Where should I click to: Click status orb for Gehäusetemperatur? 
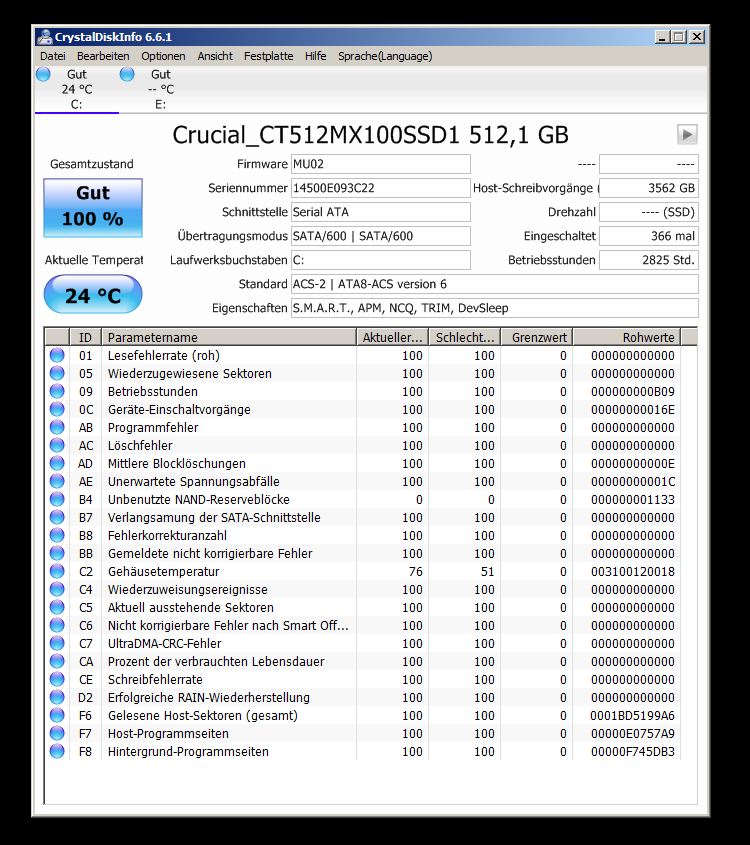tap(57, 571)
